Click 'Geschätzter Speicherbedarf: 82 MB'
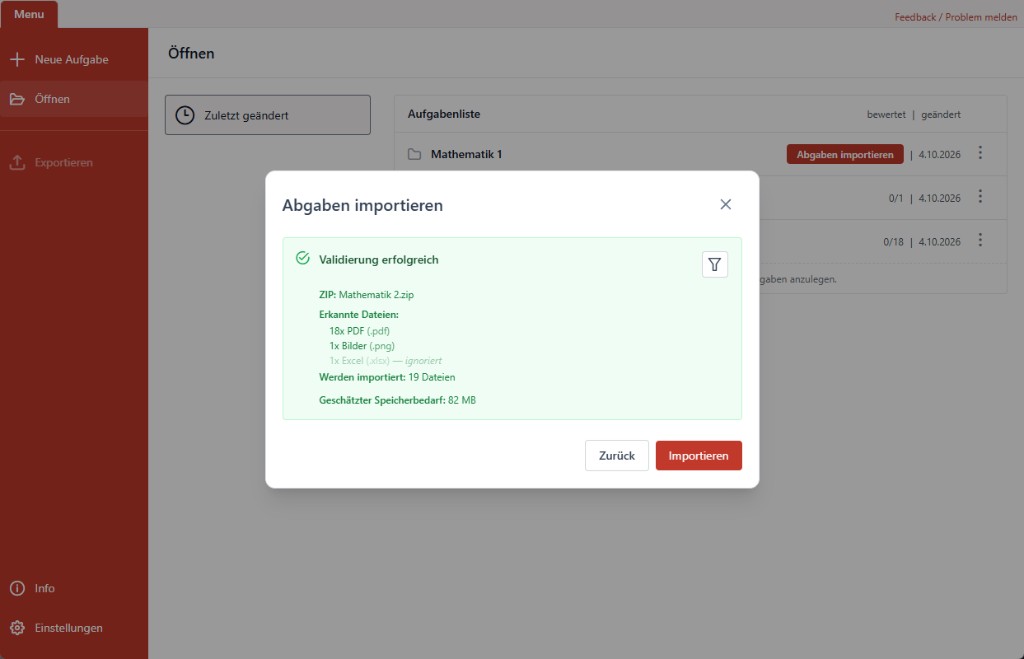The width and height of the screenshot is (1024, 659). (x=397, y=400)
